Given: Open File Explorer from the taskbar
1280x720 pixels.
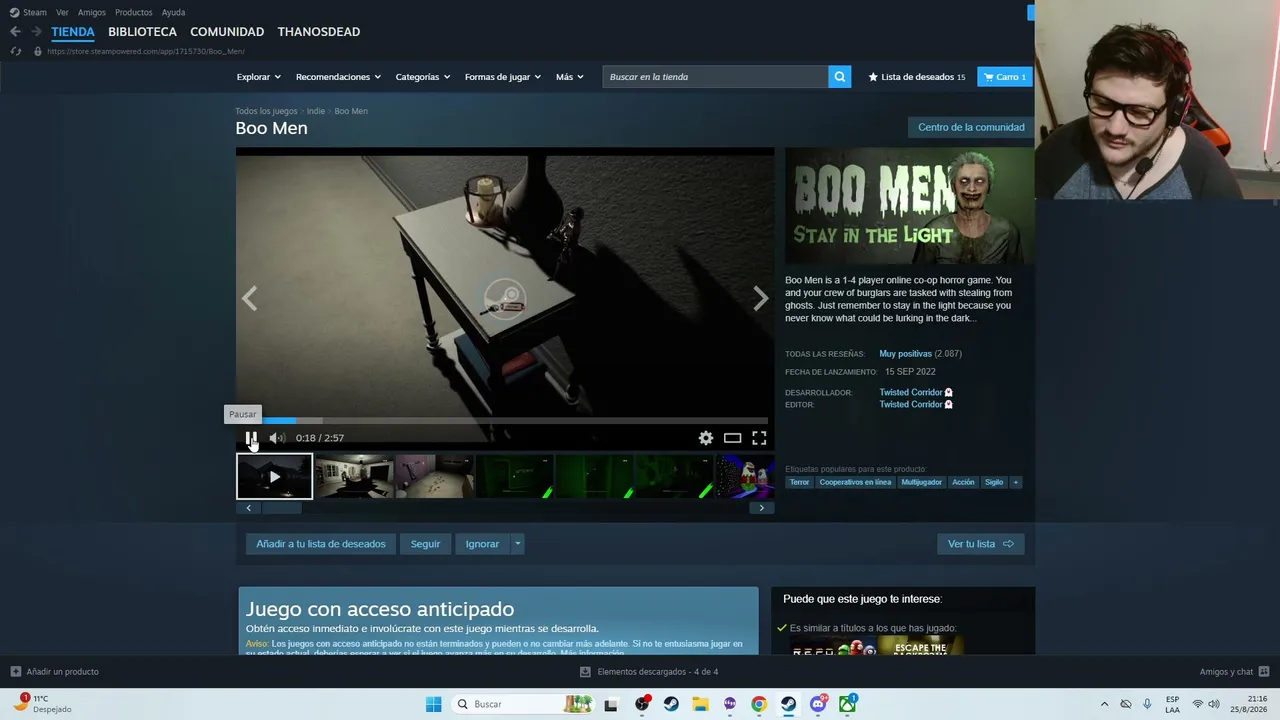Looking at the screenshot, I should point(700,704).
